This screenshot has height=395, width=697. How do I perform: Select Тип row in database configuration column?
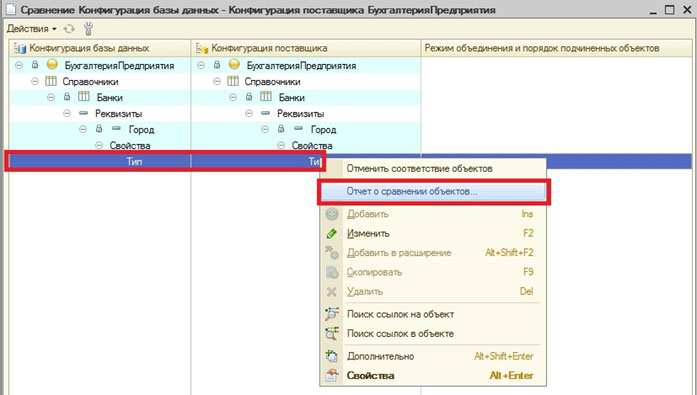click(x=100, y=162)
